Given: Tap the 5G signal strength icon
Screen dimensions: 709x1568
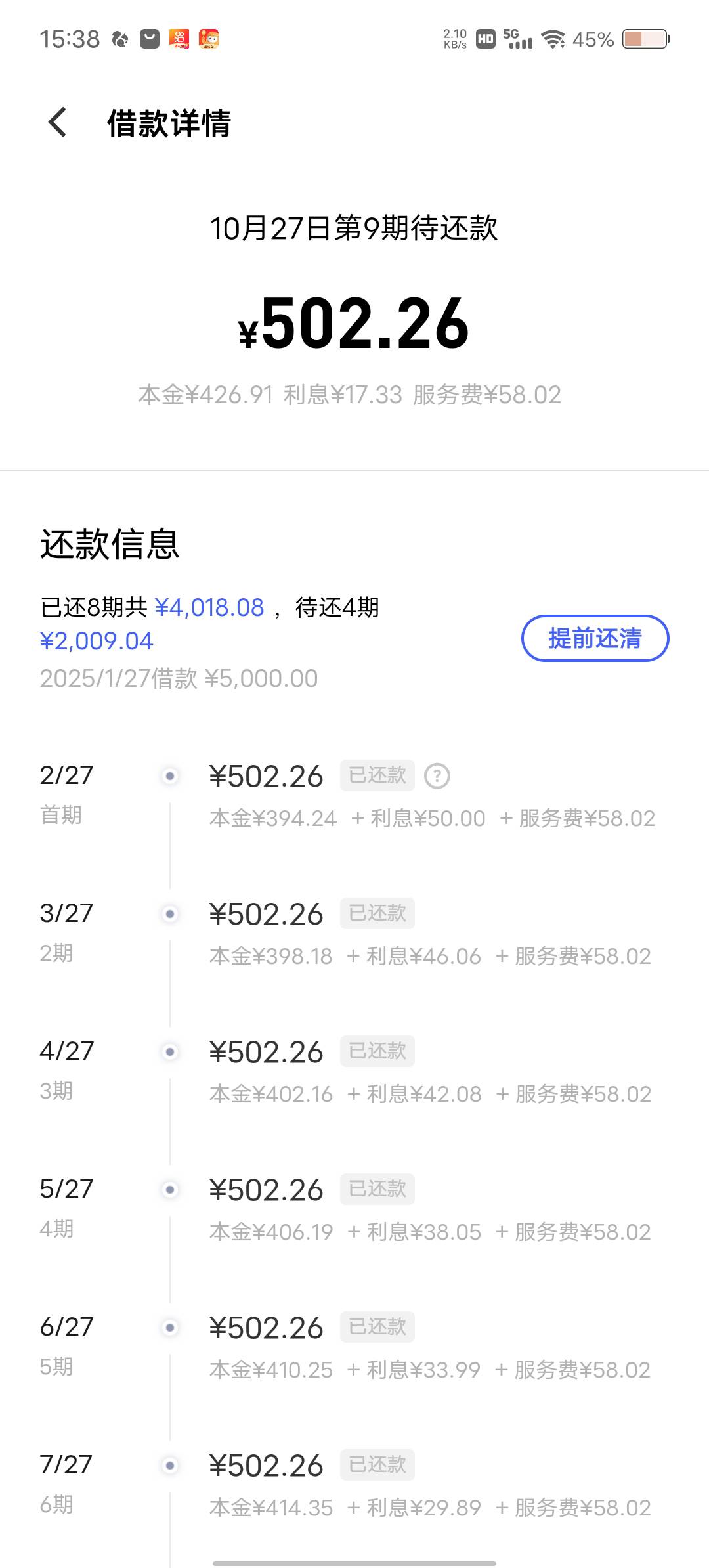Looking at the screenshot, I should click(518, 39).
